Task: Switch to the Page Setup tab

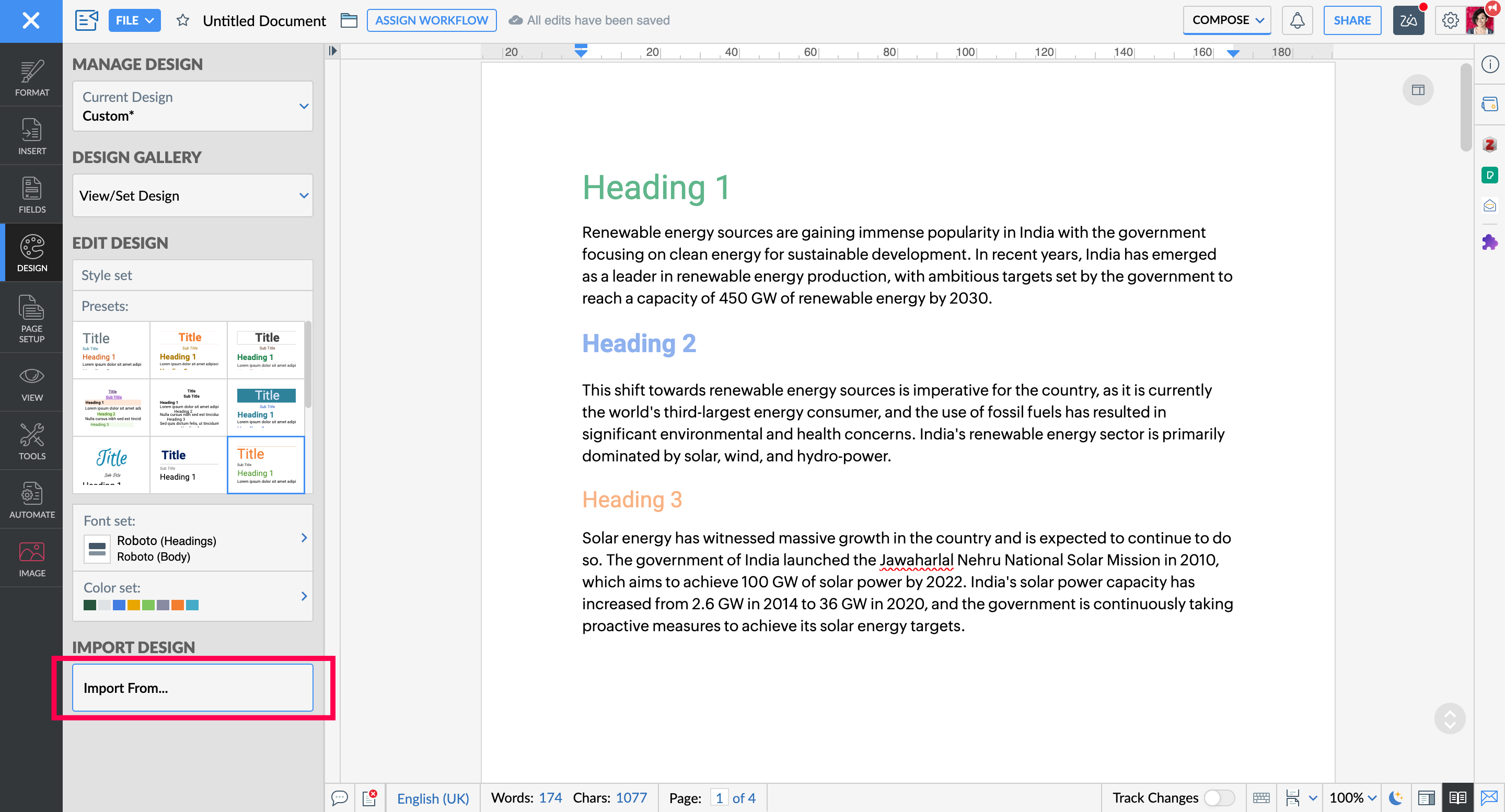Action: point(31,319)
